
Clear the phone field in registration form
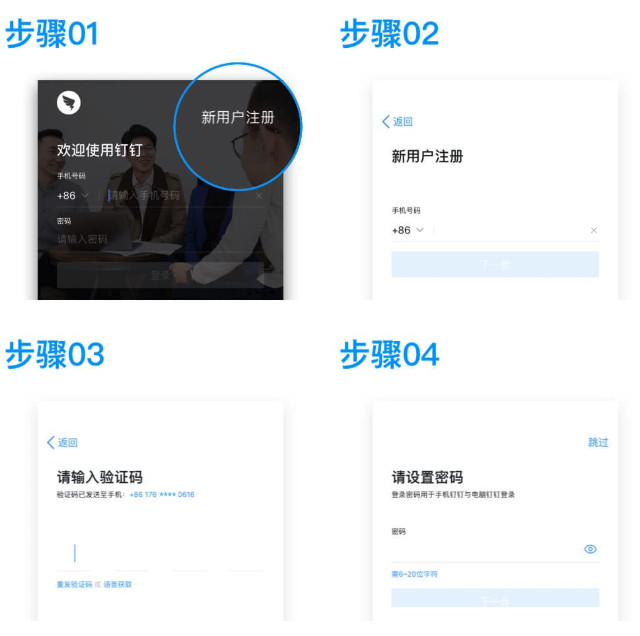coord(594,230)
